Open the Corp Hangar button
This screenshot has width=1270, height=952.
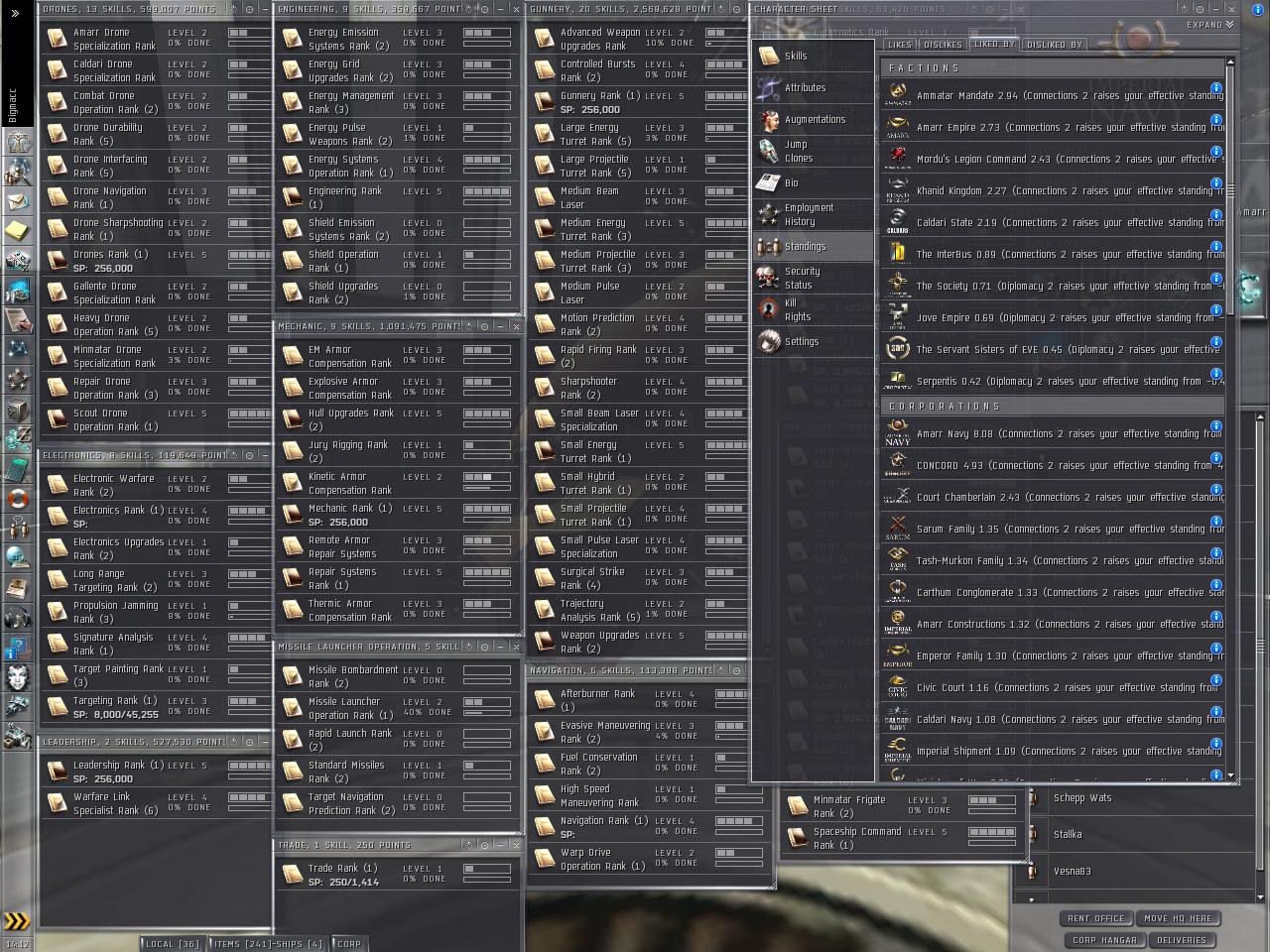tap(1104, 940)
